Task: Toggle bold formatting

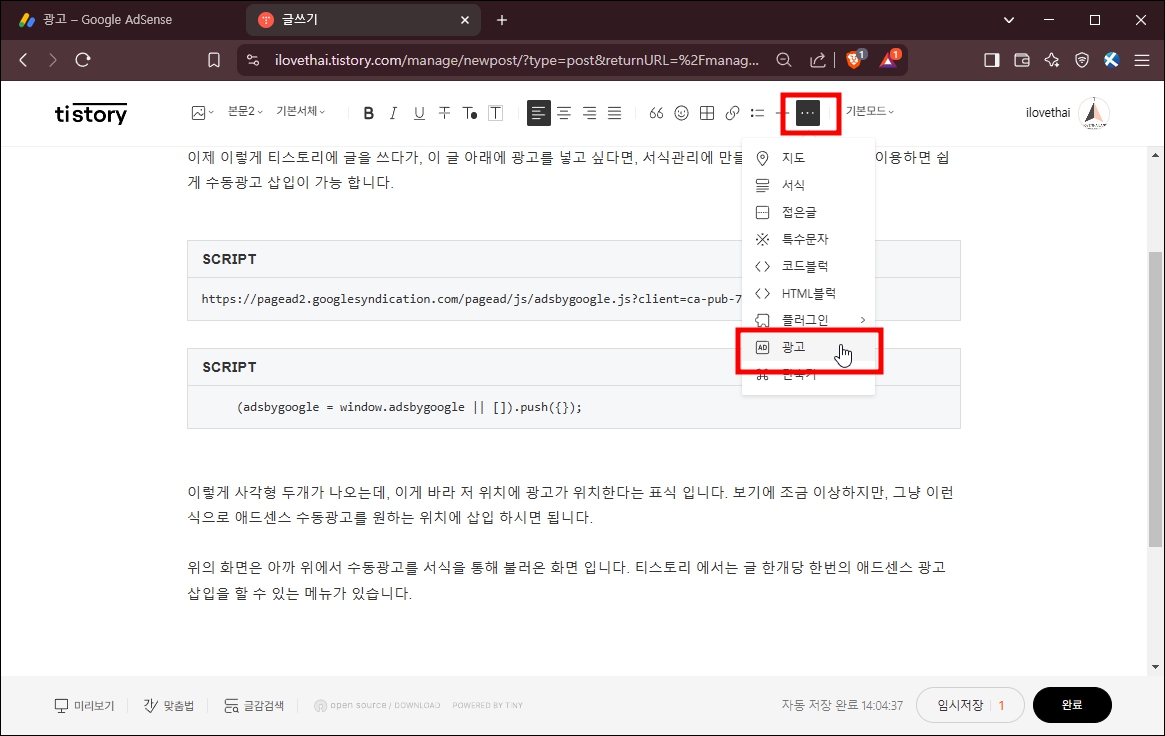Action: point(368,112)
